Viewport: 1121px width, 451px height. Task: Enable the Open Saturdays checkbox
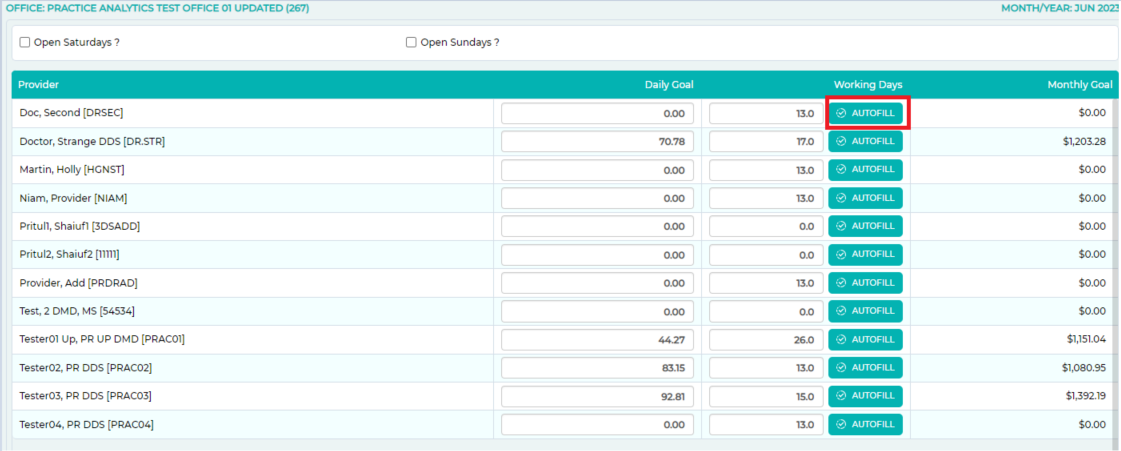25,42
